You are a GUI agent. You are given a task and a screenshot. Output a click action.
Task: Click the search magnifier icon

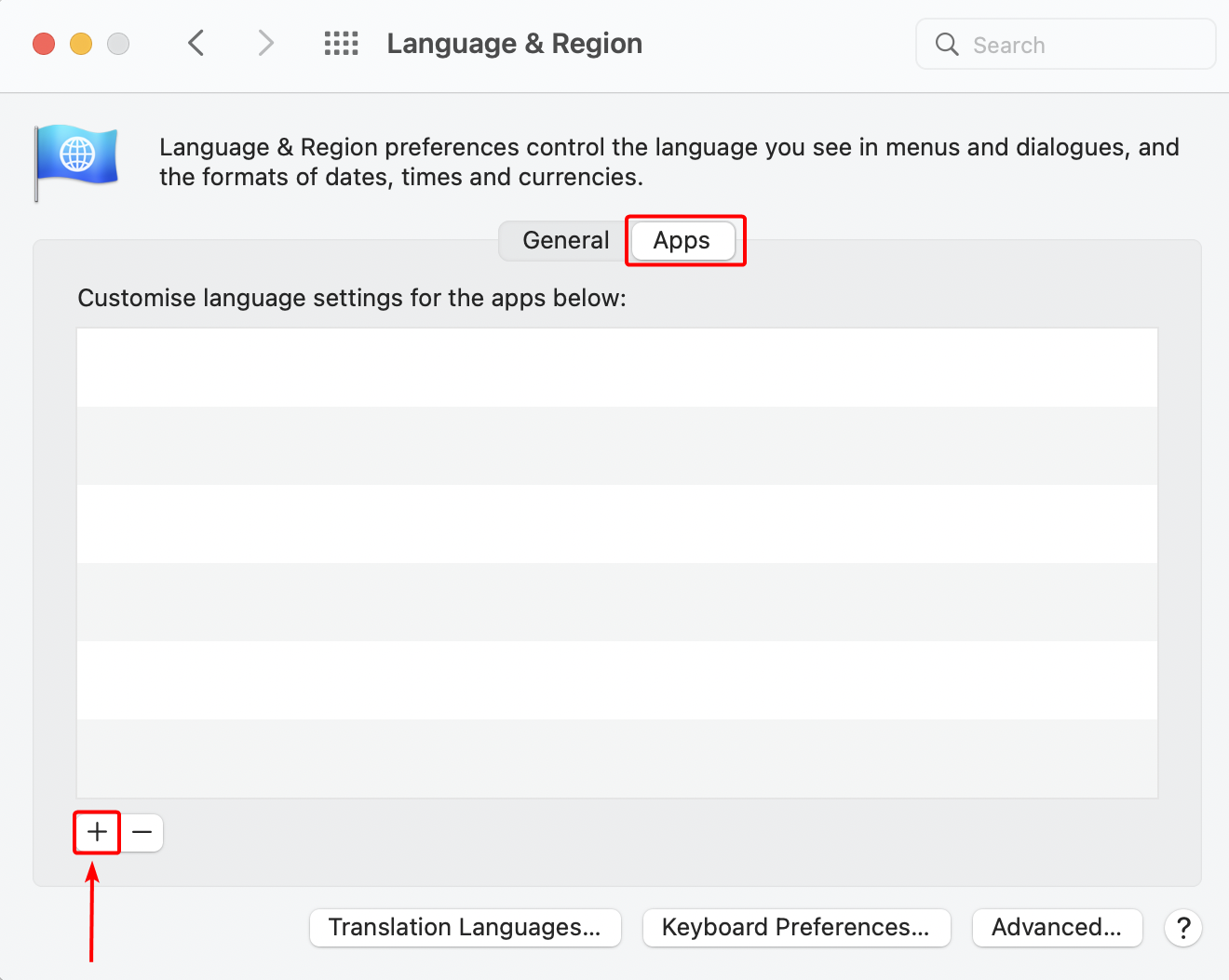(x=947, y=44)
